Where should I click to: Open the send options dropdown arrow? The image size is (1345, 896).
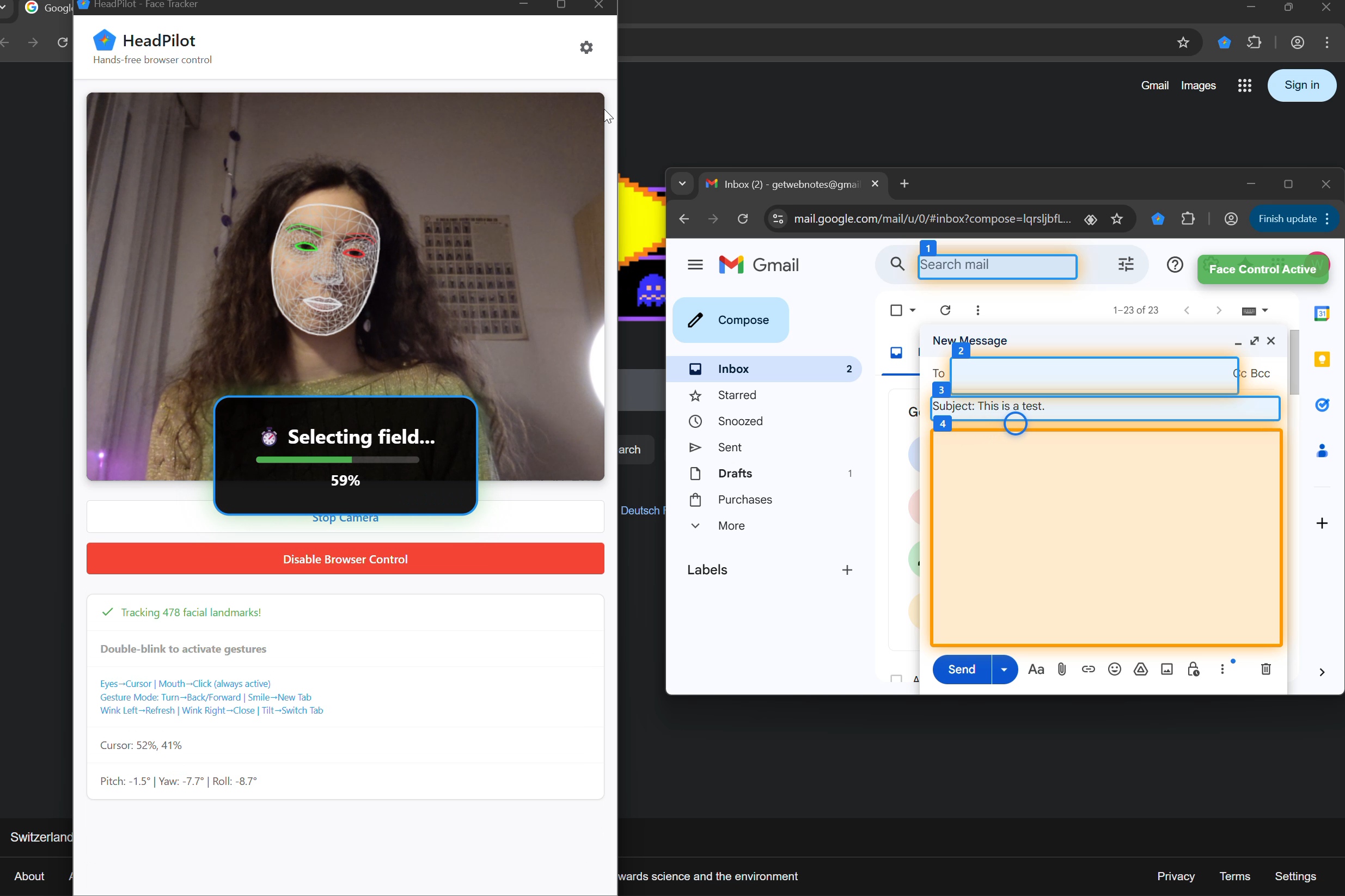pos(1004,670)
